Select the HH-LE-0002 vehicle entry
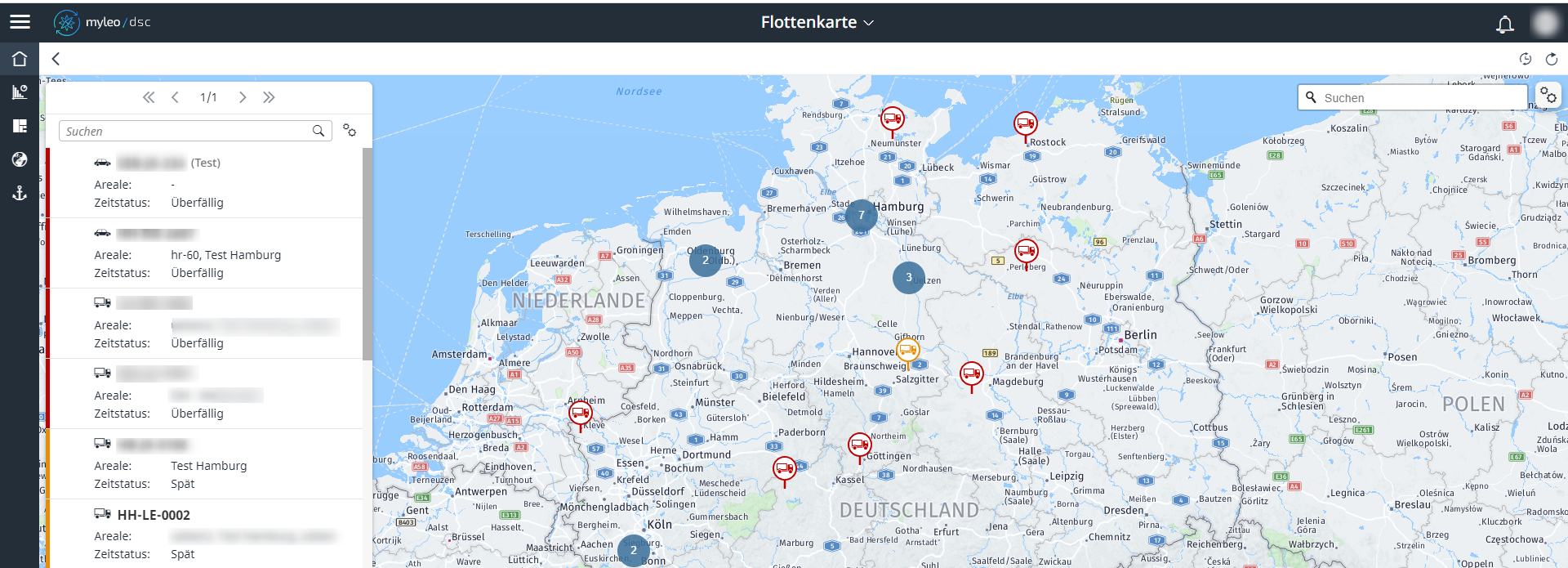Screen dimensions: 1568x568 coord(204,534)
